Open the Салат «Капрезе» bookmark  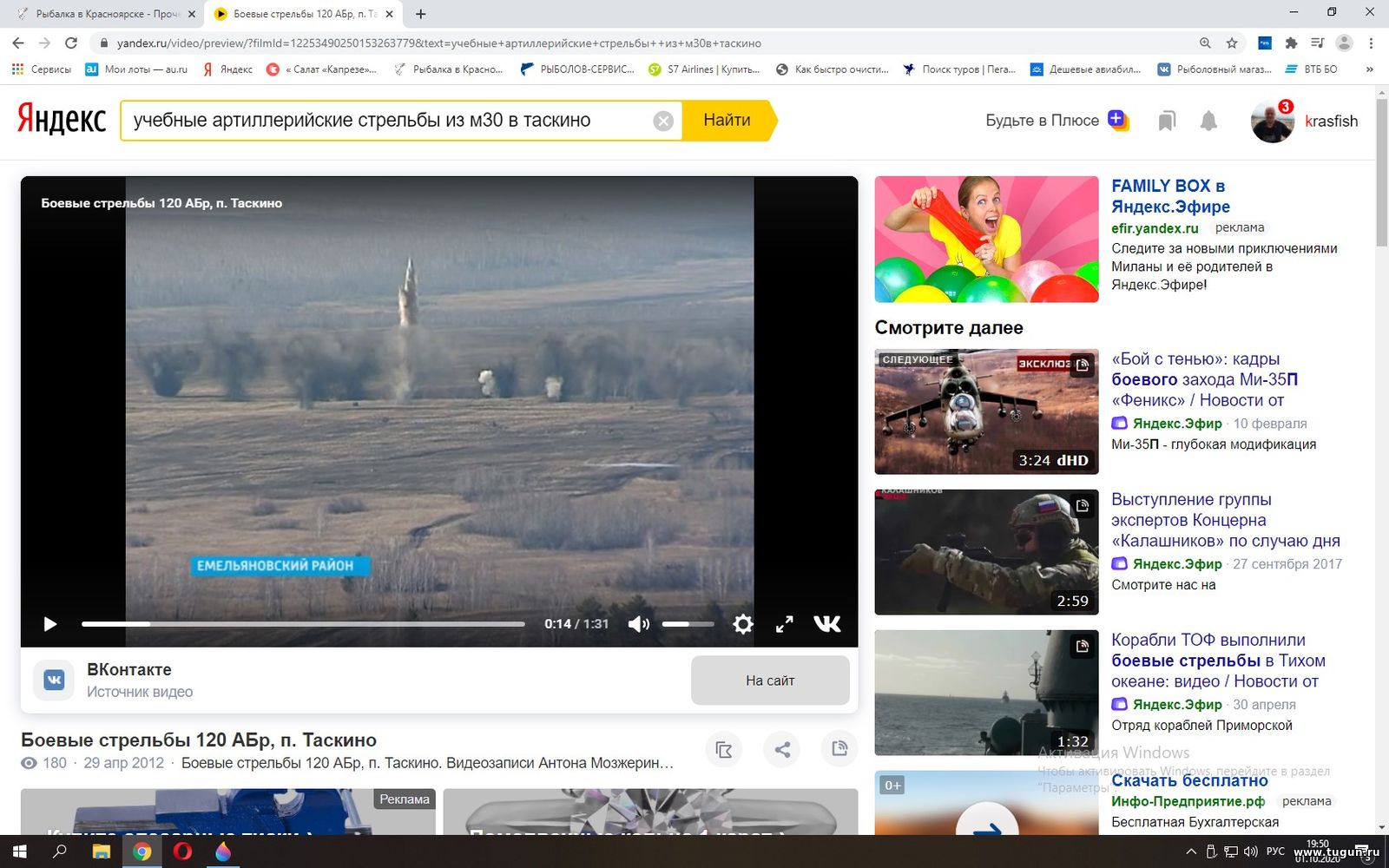pyautogui.click(x=321, y=69)
